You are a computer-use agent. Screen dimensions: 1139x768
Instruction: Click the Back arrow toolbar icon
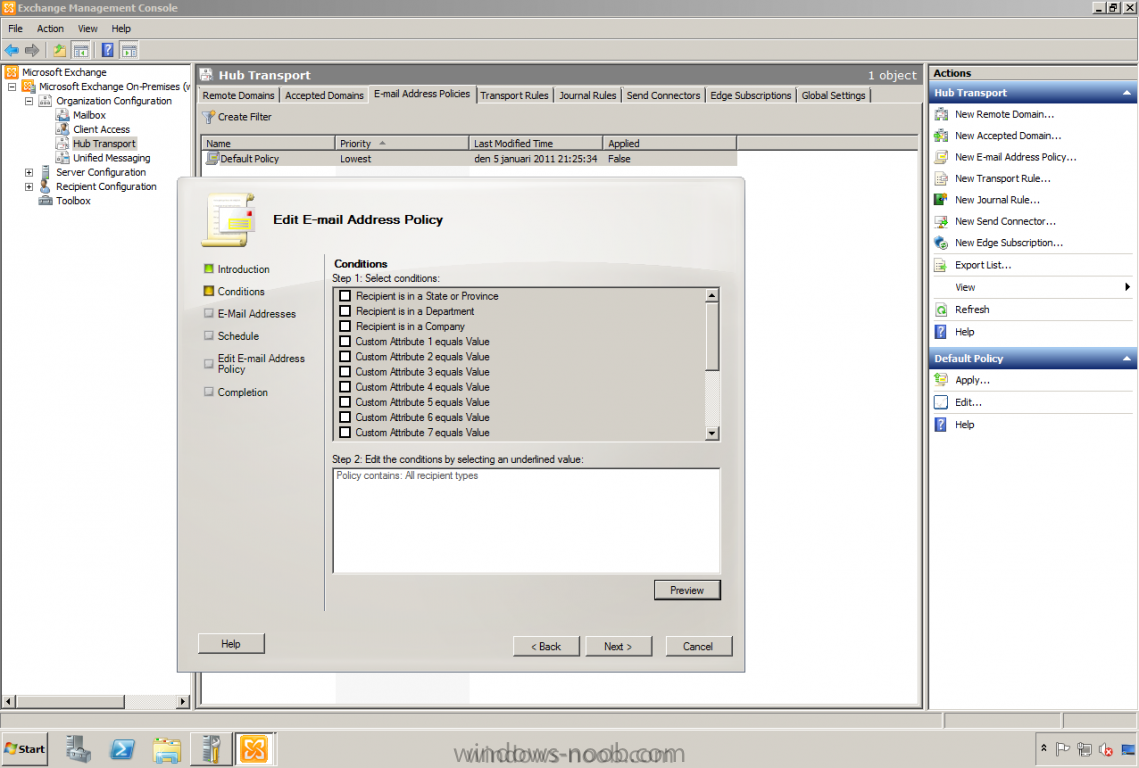point(12,50)
